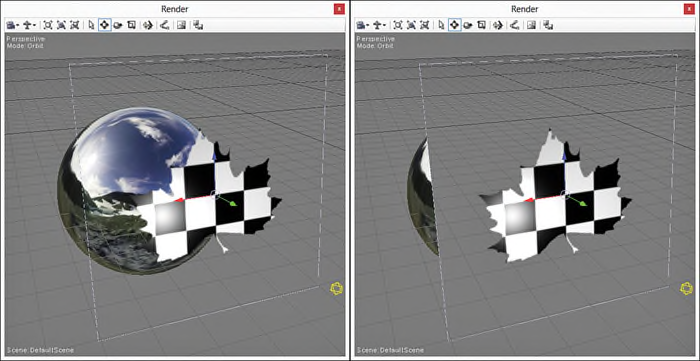
Task: Select rotate tool icon in left Render toolbar
Action: (117, 25)
